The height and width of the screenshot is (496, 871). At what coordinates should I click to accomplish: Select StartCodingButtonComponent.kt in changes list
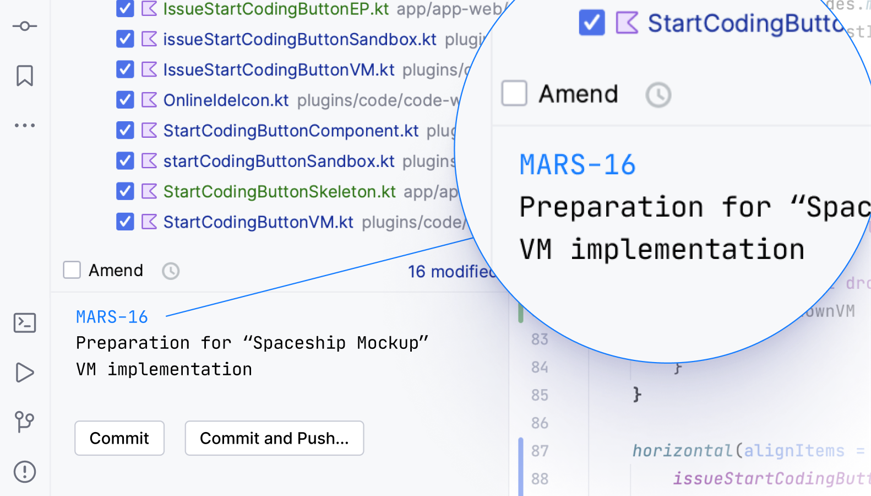290,131
